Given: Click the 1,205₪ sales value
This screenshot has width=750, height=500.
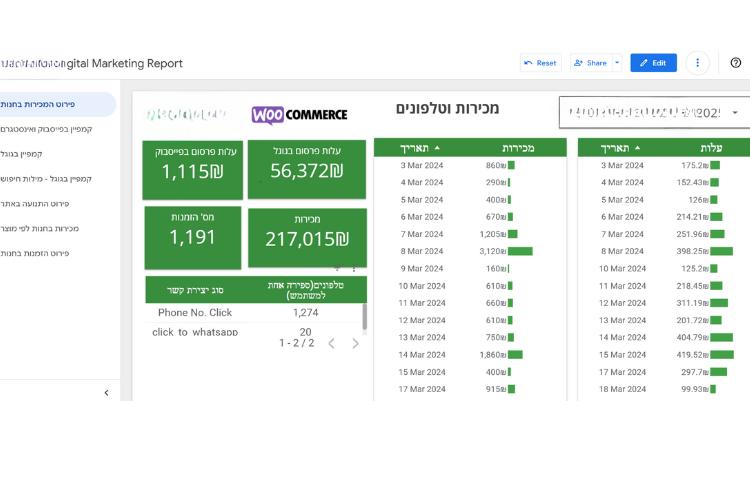Looking at the screenshot, I should (493, 234).
